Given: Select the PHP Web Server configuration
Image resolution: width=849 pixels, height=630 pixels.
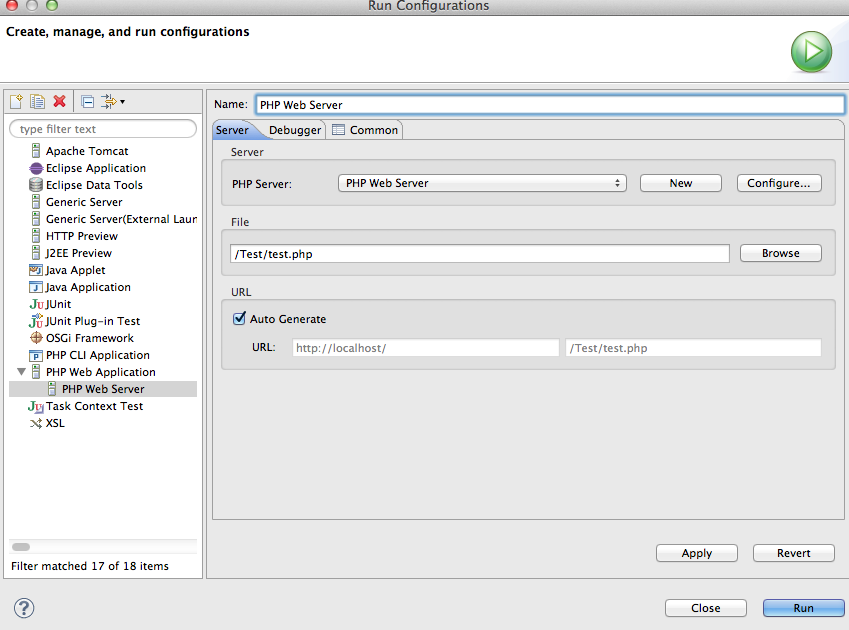Looking at the screenshot, I should pos(103,389).
